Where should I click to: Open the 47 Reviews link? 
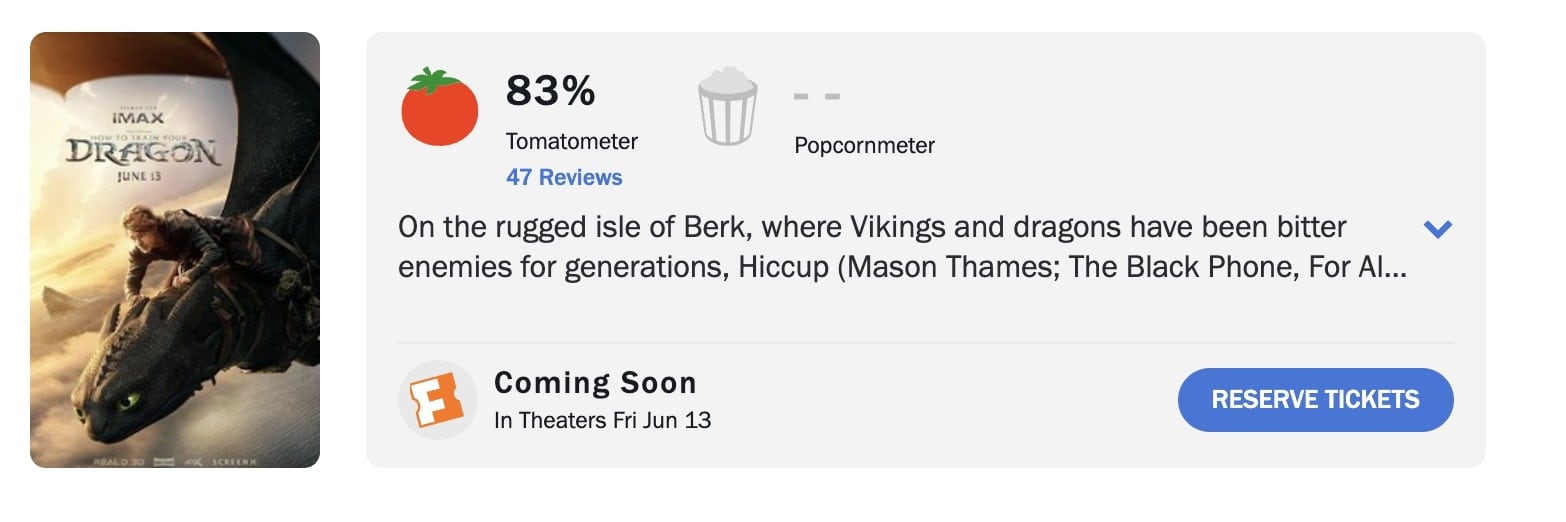point(564,178)
